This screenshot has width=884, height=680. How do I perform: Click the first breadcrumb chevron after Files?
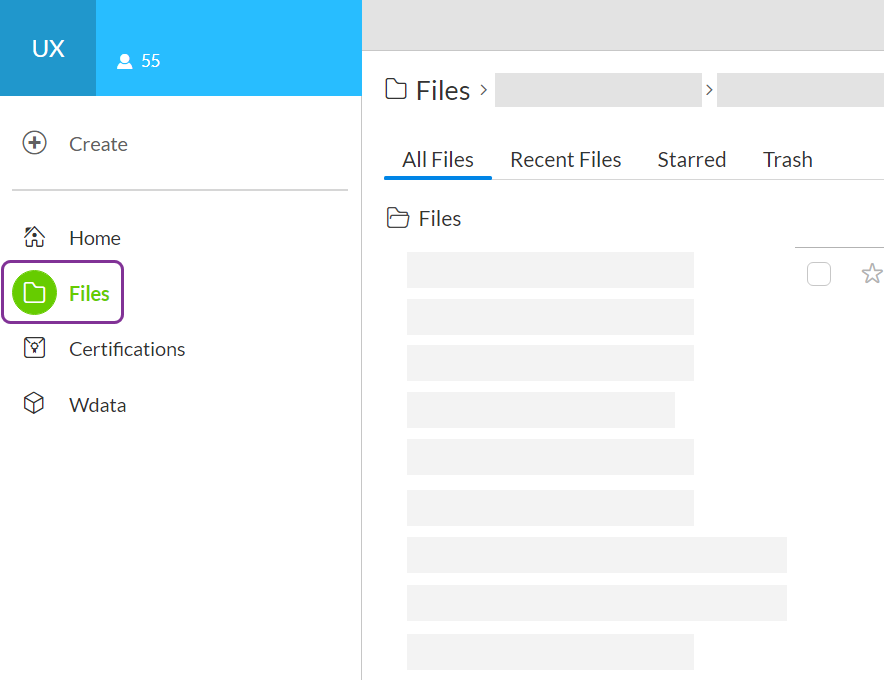484,90
